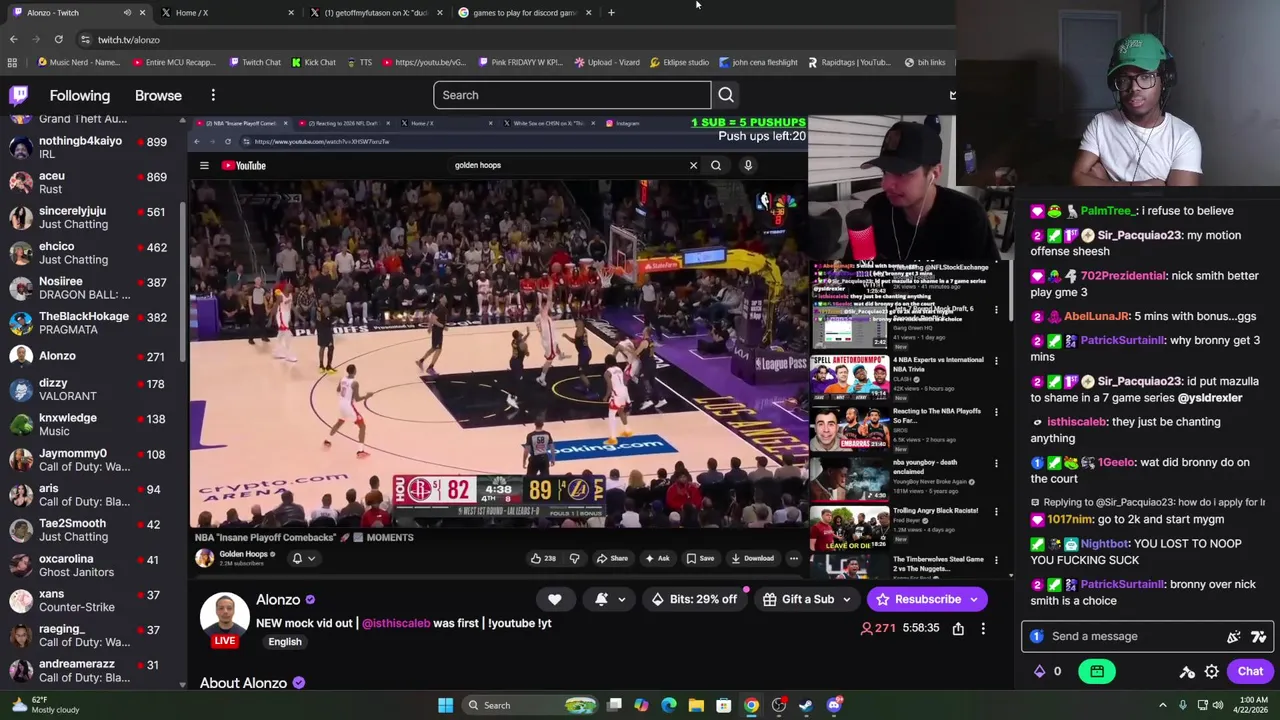Show hidden system tray icons chevron
Screen dimensions: 1280x720
pos(1162,705)
